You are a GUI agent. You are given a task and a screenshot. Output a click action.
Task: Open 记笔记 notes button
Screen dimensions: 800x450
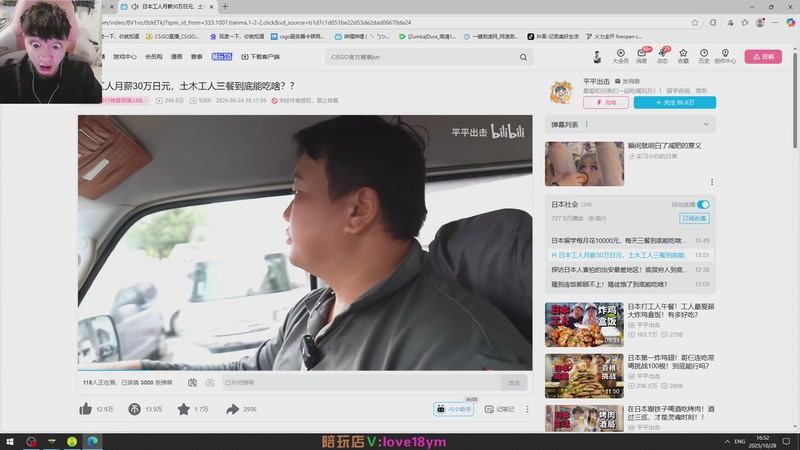coord(499,409)
